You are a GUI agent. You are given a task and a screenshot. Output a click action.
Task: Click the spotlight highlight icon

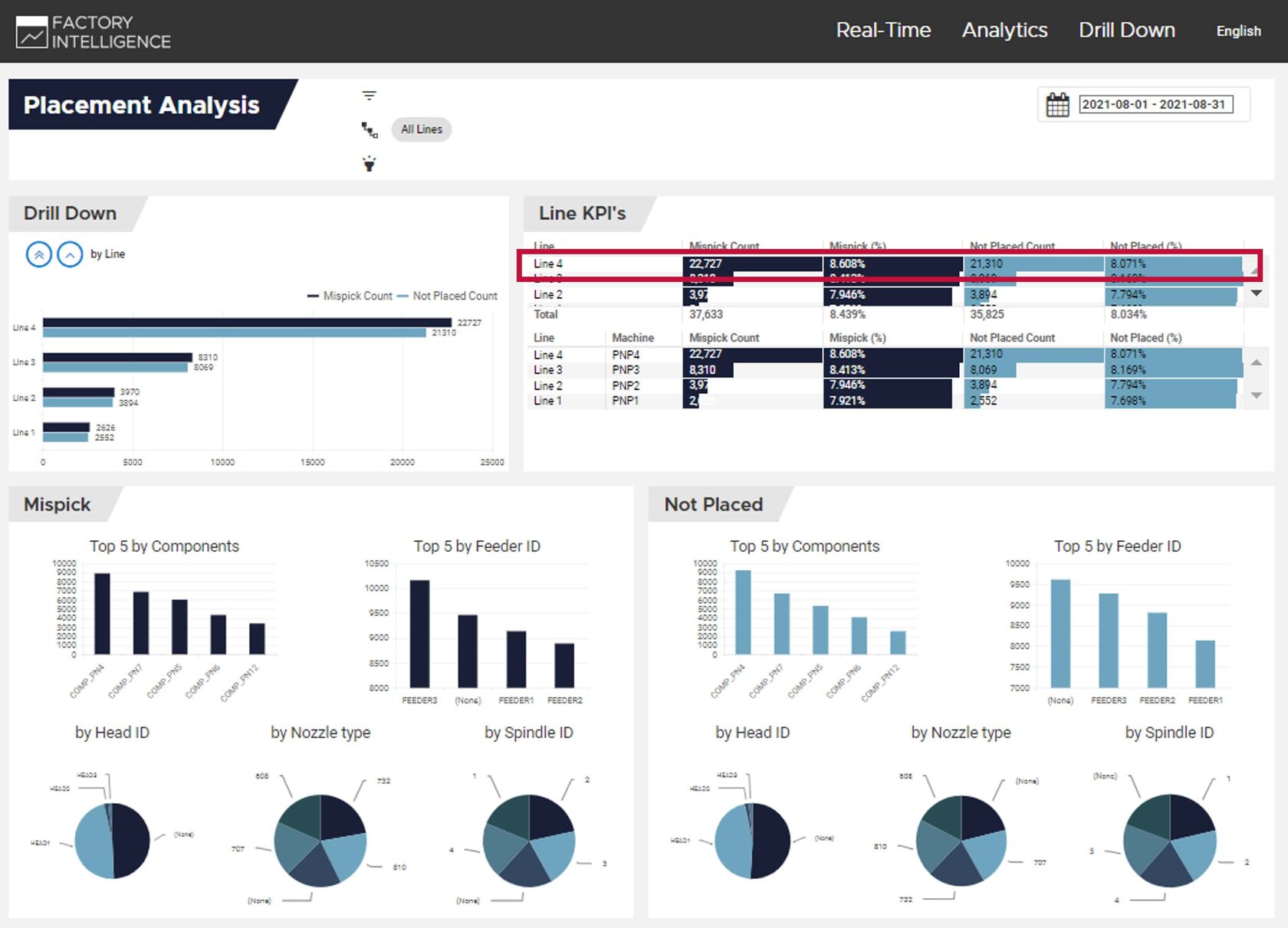point(370,163)
